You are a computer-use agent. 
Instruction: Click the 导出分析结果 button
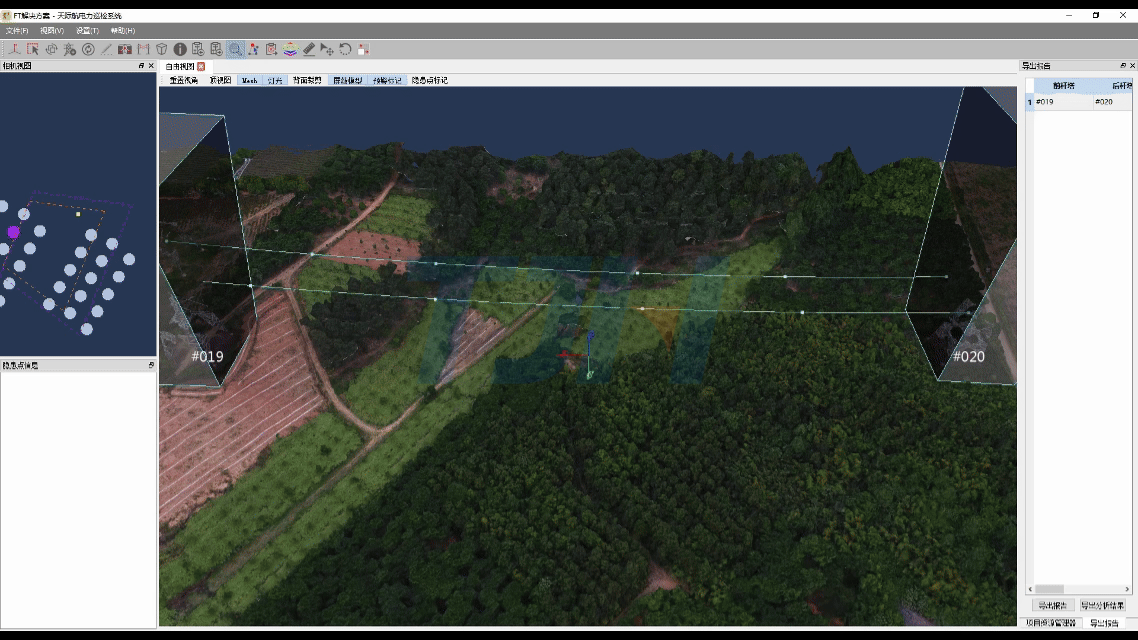(1103, 605)
